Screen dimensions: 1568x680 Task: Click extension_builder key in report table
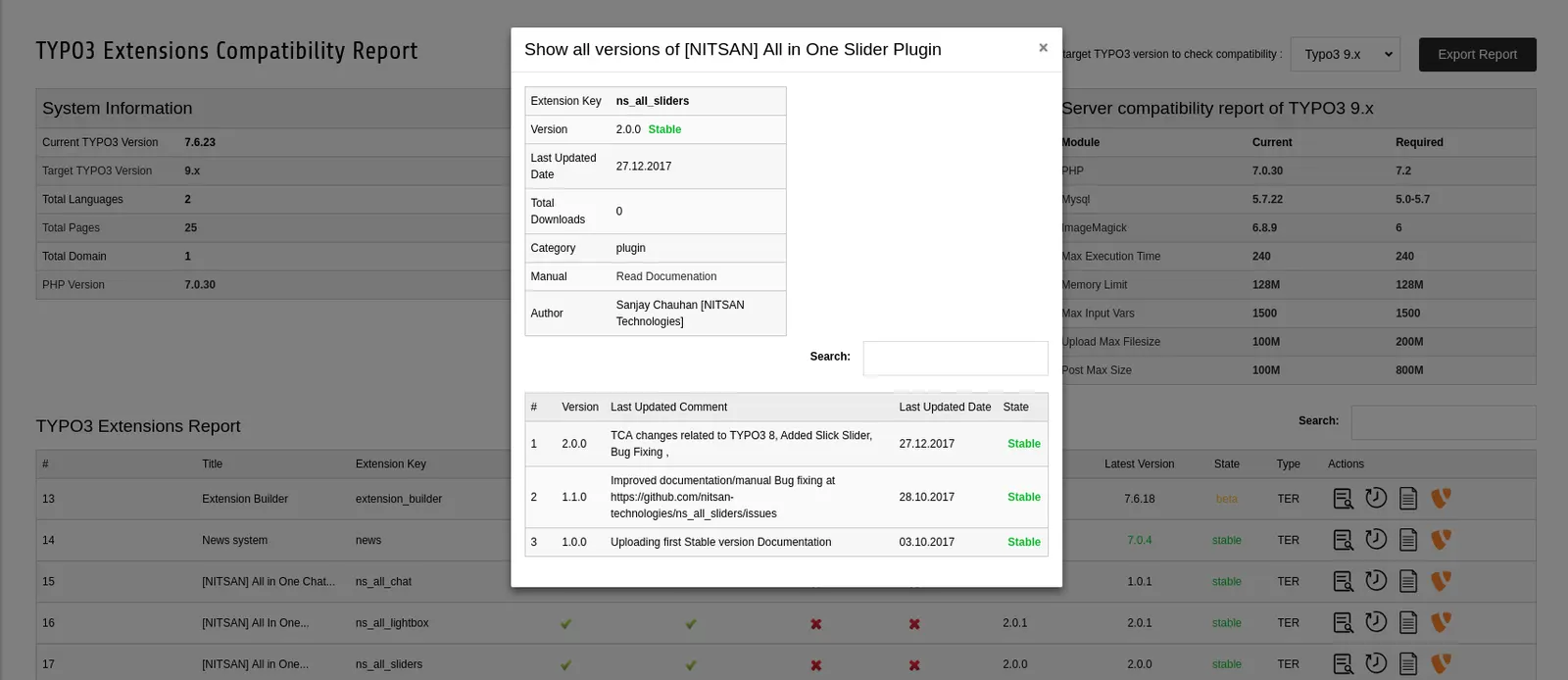pyautogui.click(x=398, y=499)
